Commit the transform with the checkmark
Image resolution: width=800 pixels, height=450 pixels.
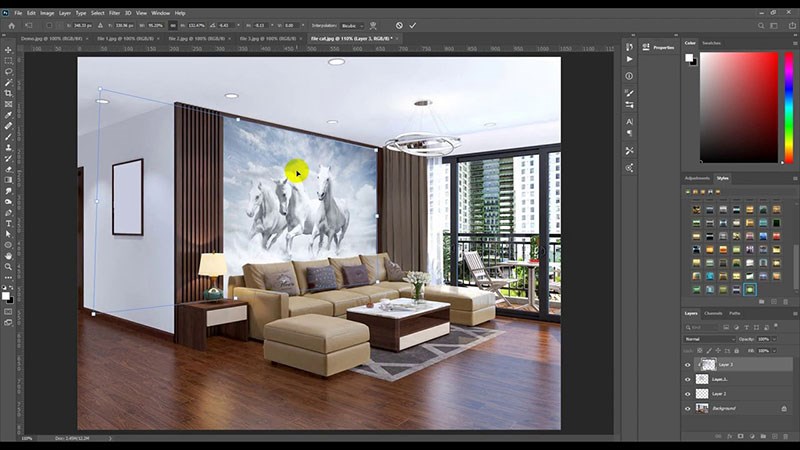point(412,26)
